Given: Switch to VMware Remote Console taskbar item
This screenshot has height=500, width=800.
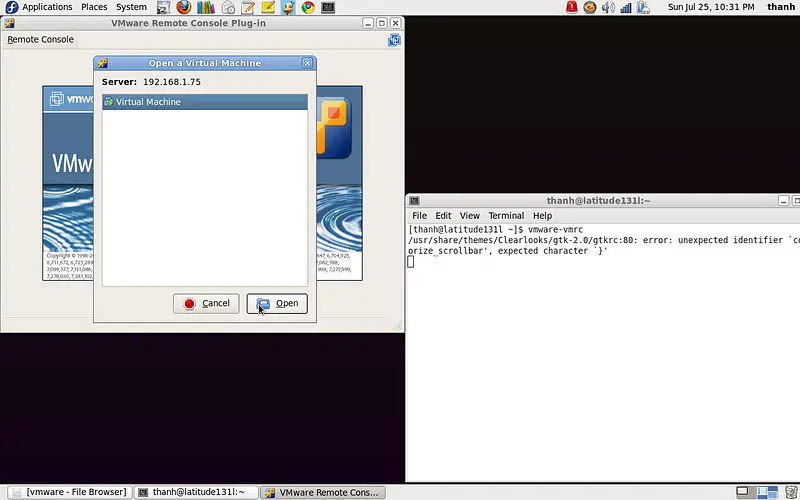Looking at the screenshot, I should point(323,492).
